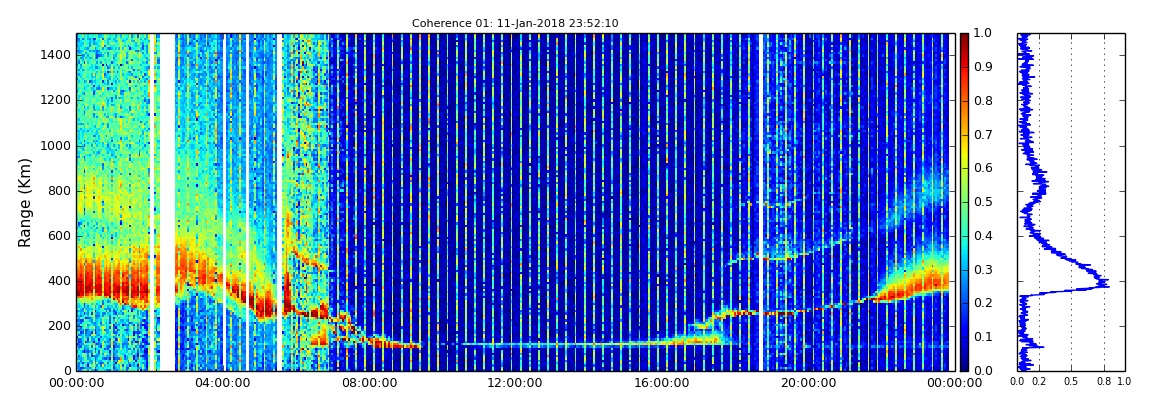The height and width of the screenshot is (407, 1150).
Task: Click the plot title 'Coherence 01: 11-Jan-2018 23:52:10'
Action: pyautogui.click(x=515, y=23)
